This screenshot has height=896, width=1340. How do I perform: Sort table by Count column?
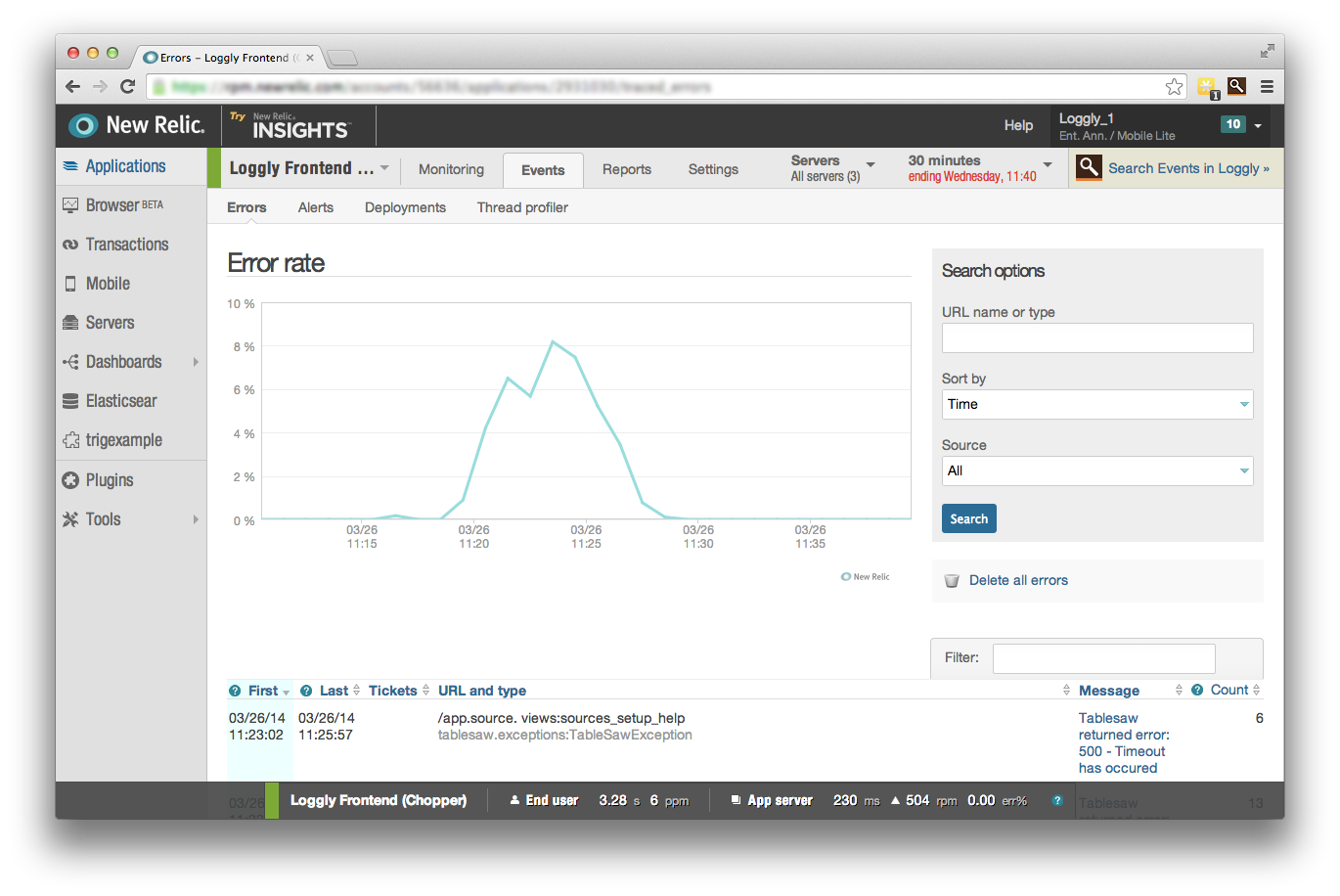tap(1229, 691)
